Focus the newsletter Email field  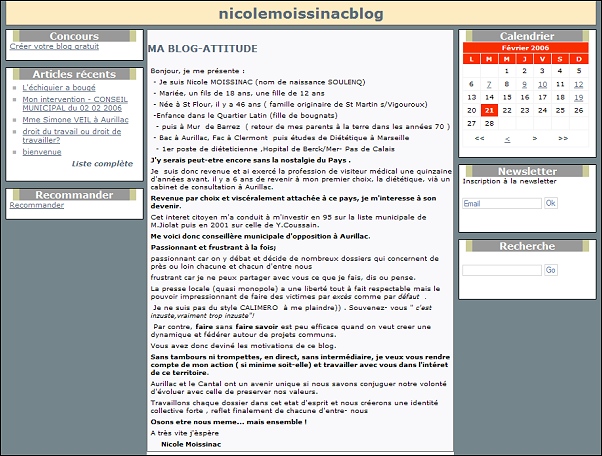tap(502, 203)
